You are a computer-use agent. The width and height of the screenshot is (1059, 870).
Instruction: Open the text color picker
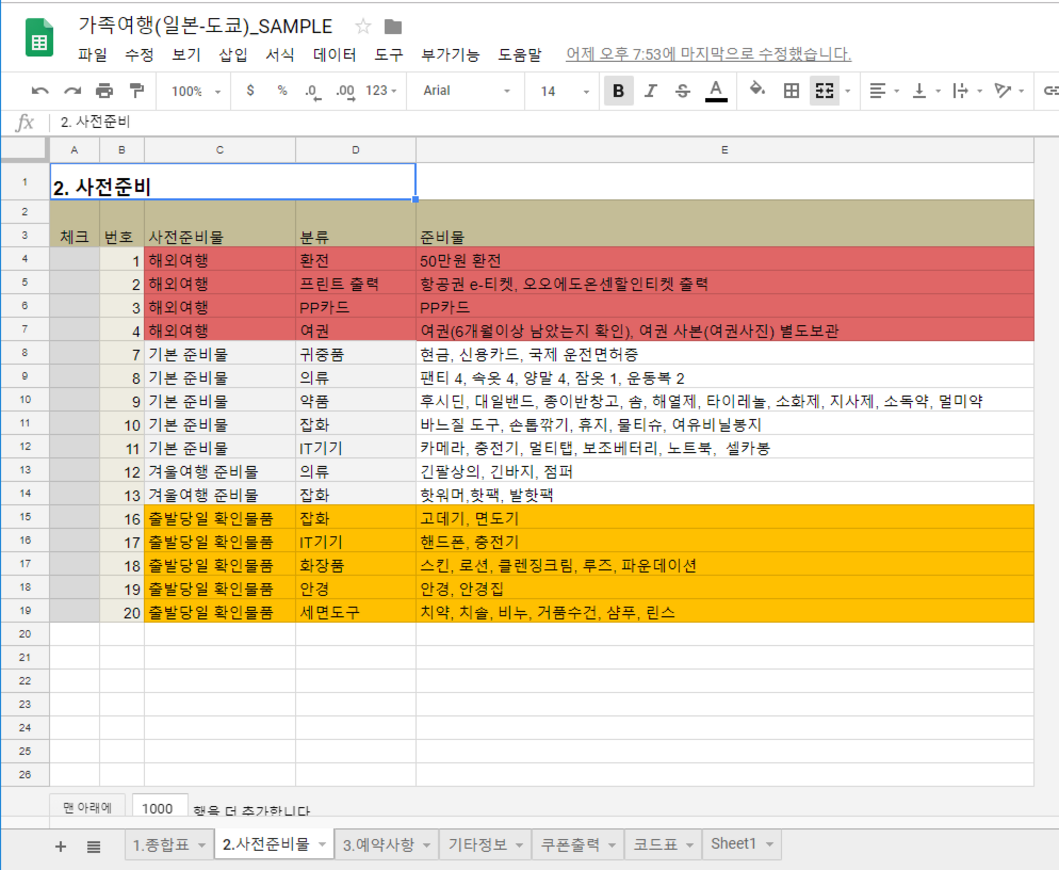pos(716,91)
